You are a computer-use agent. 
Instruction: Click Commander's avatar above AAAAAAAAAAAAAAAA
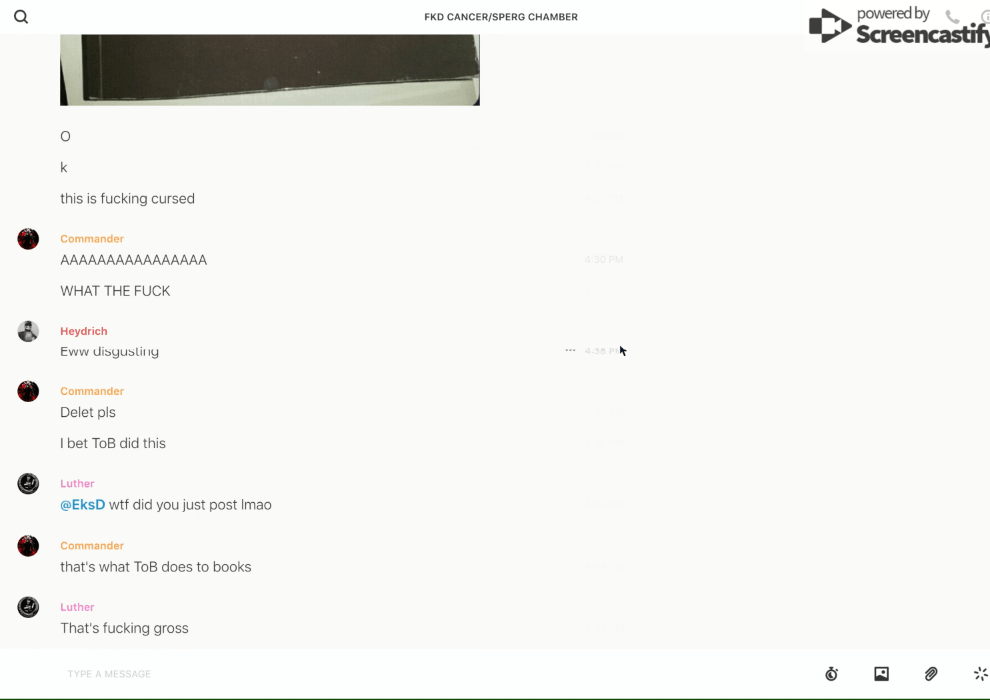pyautogui.click(x=28, y=239)
